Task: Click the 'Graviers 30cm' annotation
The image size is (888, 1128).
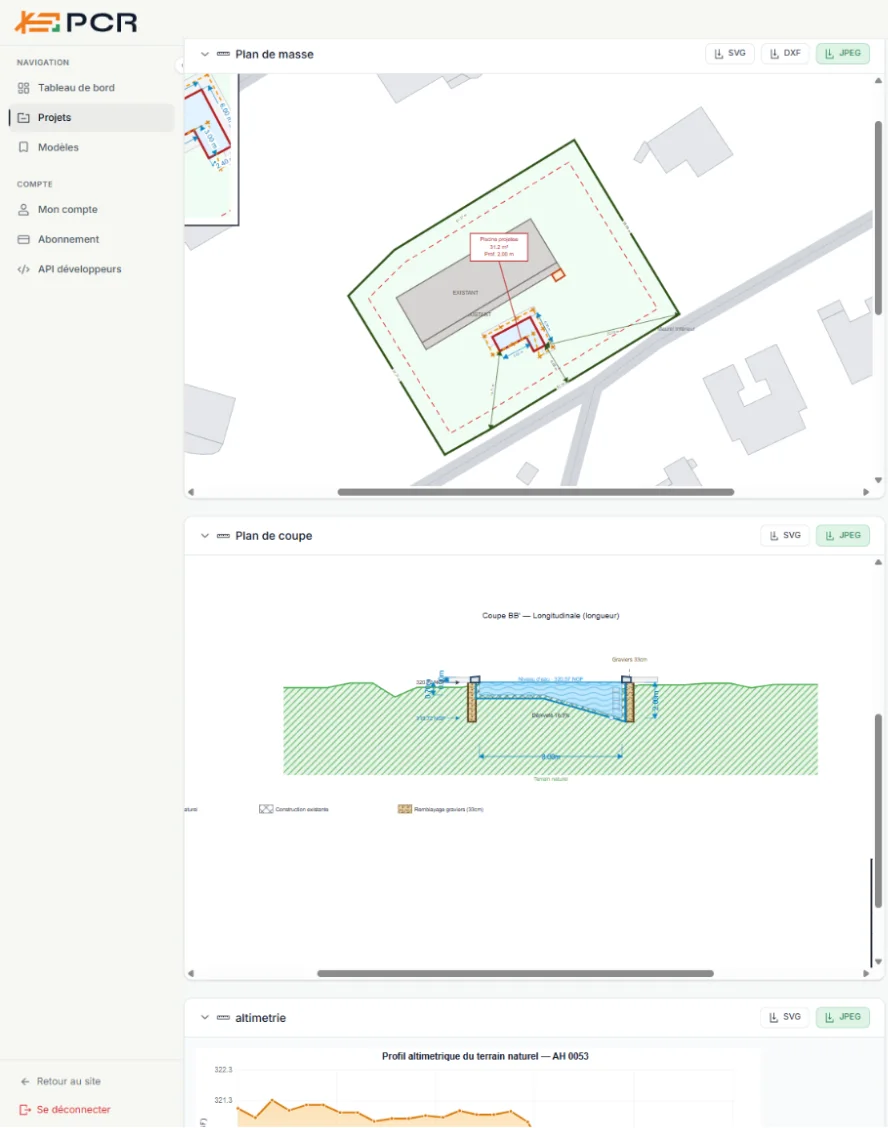Action: point(630,660)
